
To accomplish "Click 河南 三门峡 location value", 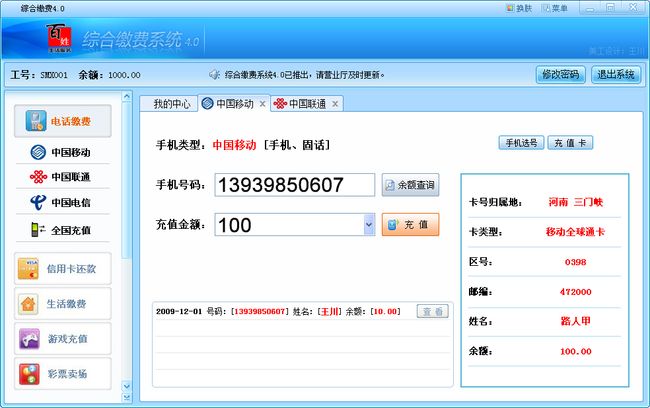I will click(575, 202).
